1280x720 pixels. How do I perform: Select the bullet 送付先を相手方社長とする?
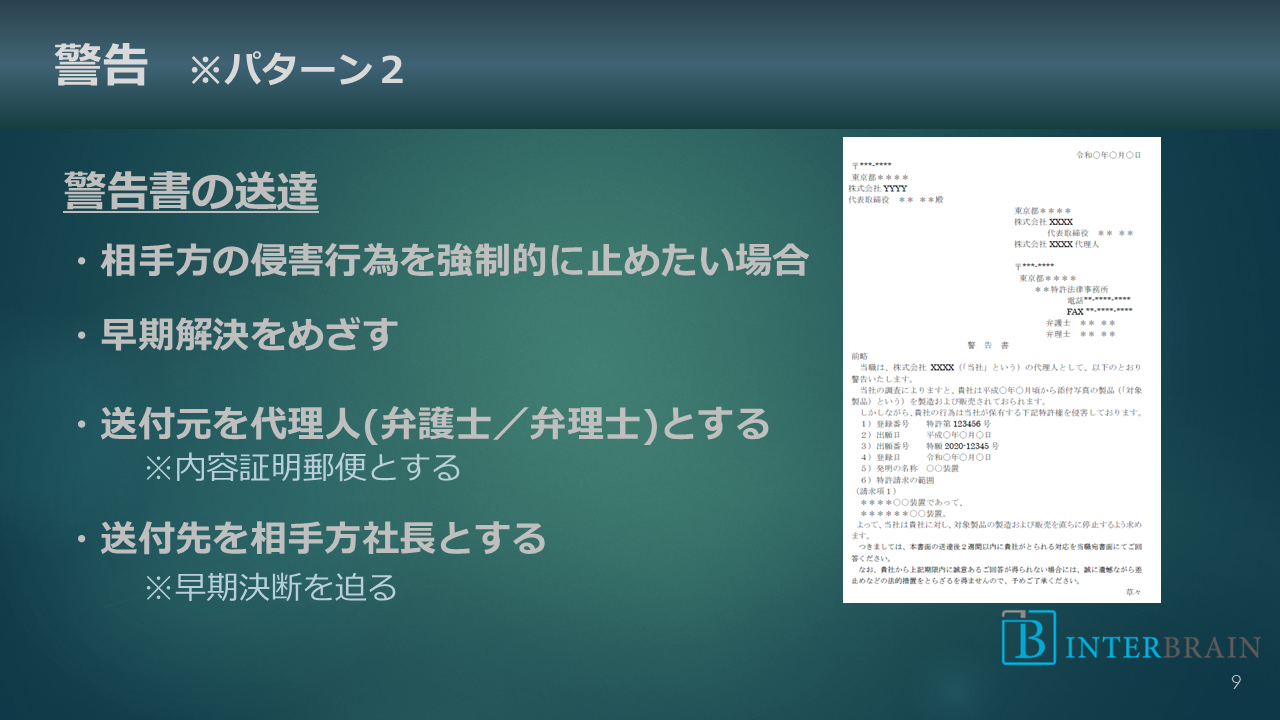(x=322, y=539)
